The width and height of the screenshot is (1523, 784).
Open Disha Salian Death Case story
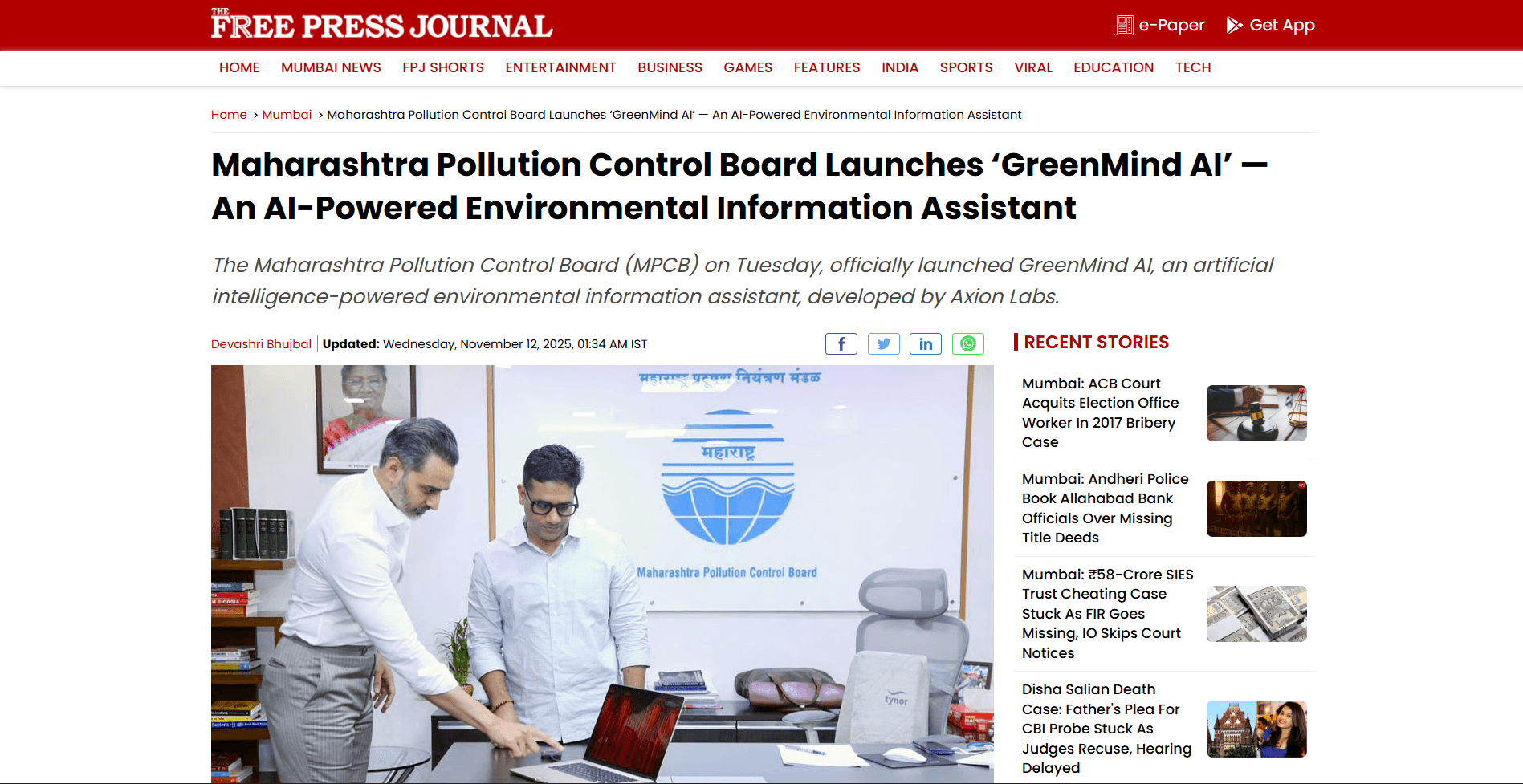point(1106,729)
